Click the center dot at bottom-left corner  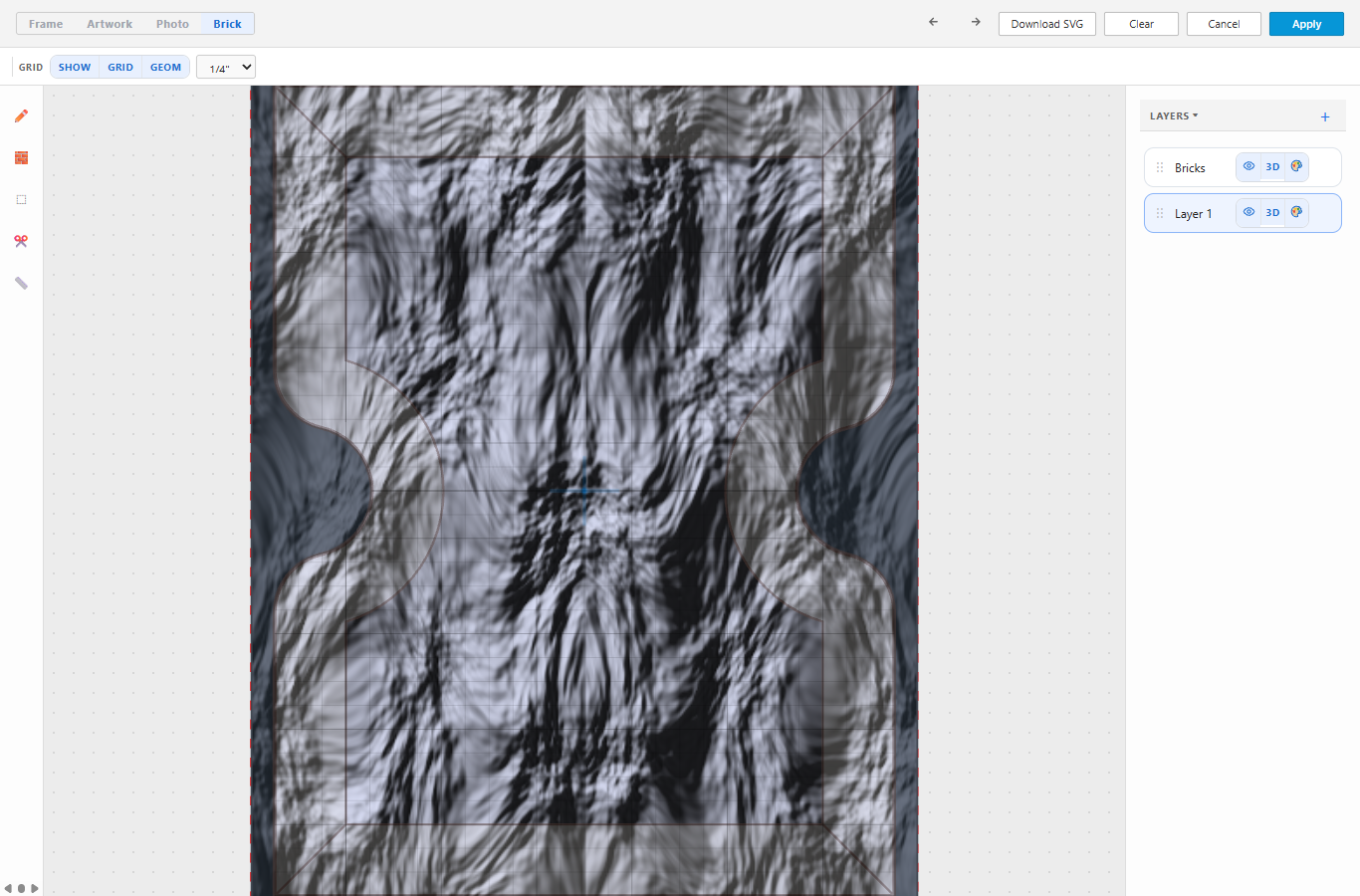point(21,888)
